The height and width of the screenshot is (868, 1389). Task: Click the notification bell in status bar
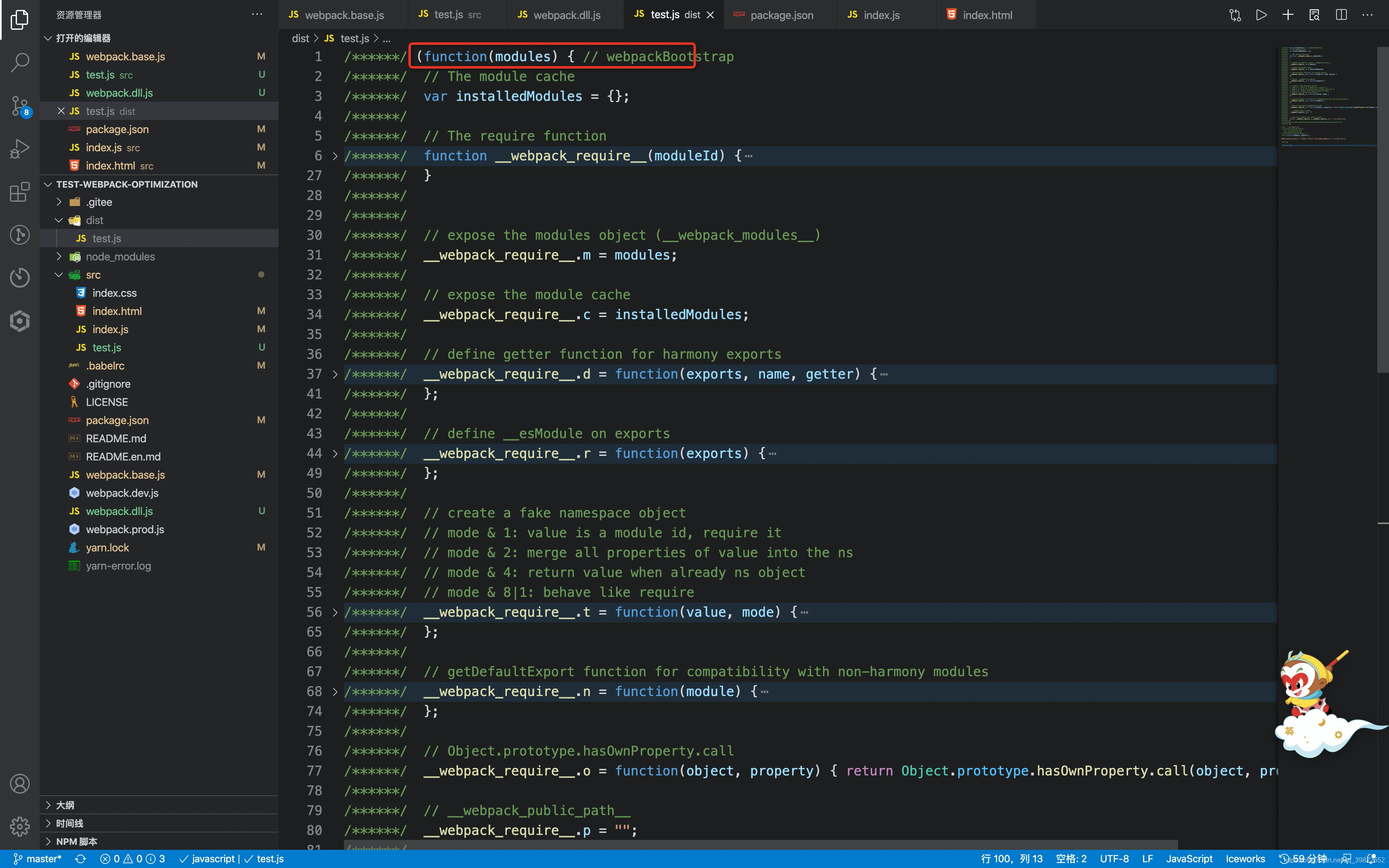(x=1372, y=859)
